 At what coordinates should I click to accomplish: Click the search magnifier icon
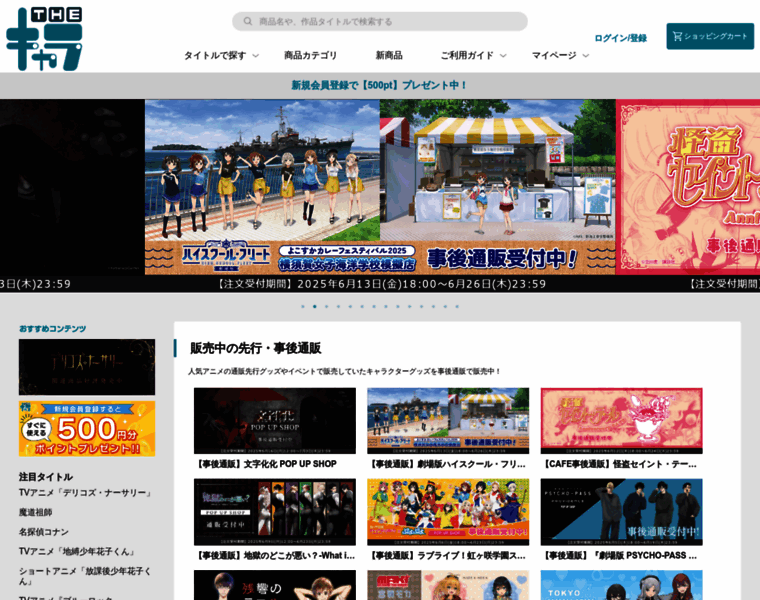[x=248, y=21]
